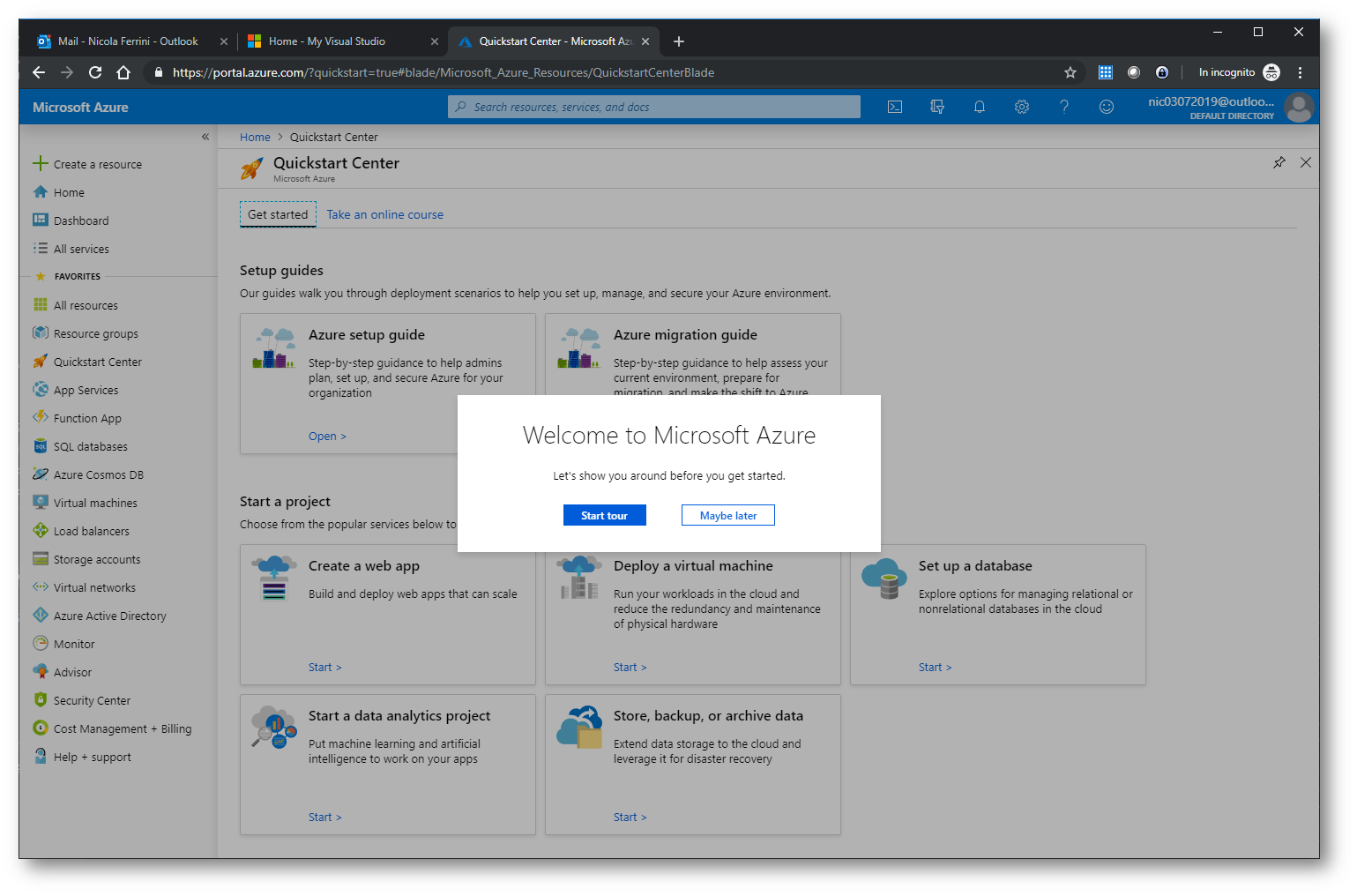Screen dimensions: 1357x896
Task: Open a new browser tab
Action: click(x=679, y=41)
